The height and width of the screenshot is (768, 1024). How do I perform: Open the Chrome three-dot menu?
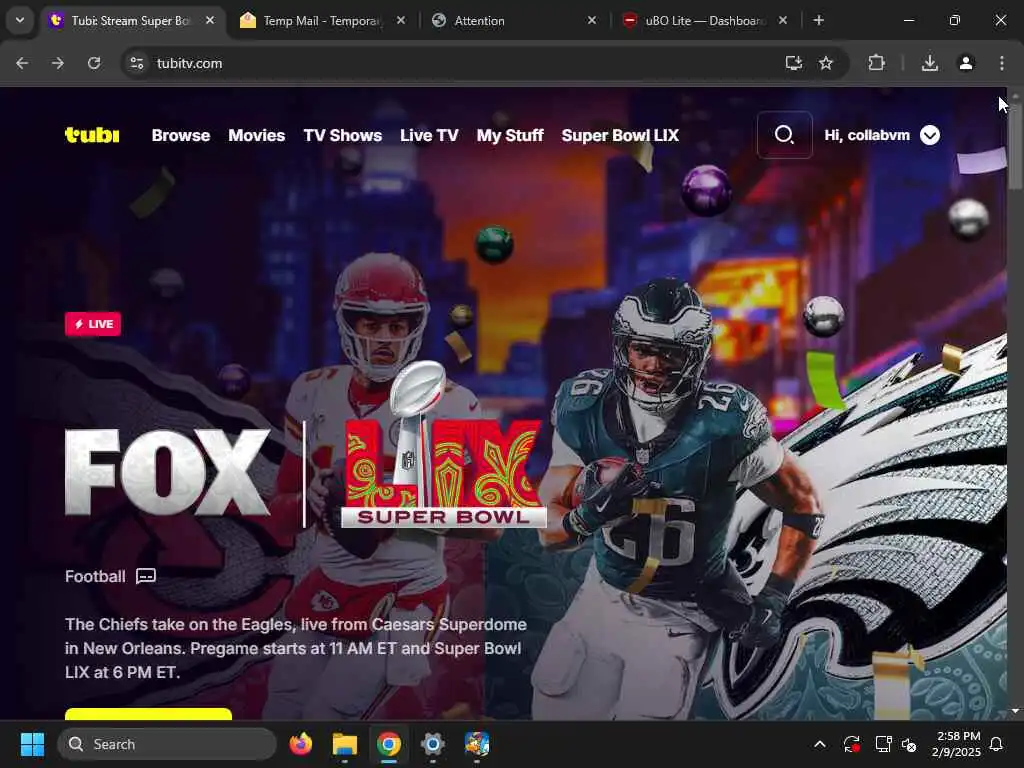(1002, 63)
